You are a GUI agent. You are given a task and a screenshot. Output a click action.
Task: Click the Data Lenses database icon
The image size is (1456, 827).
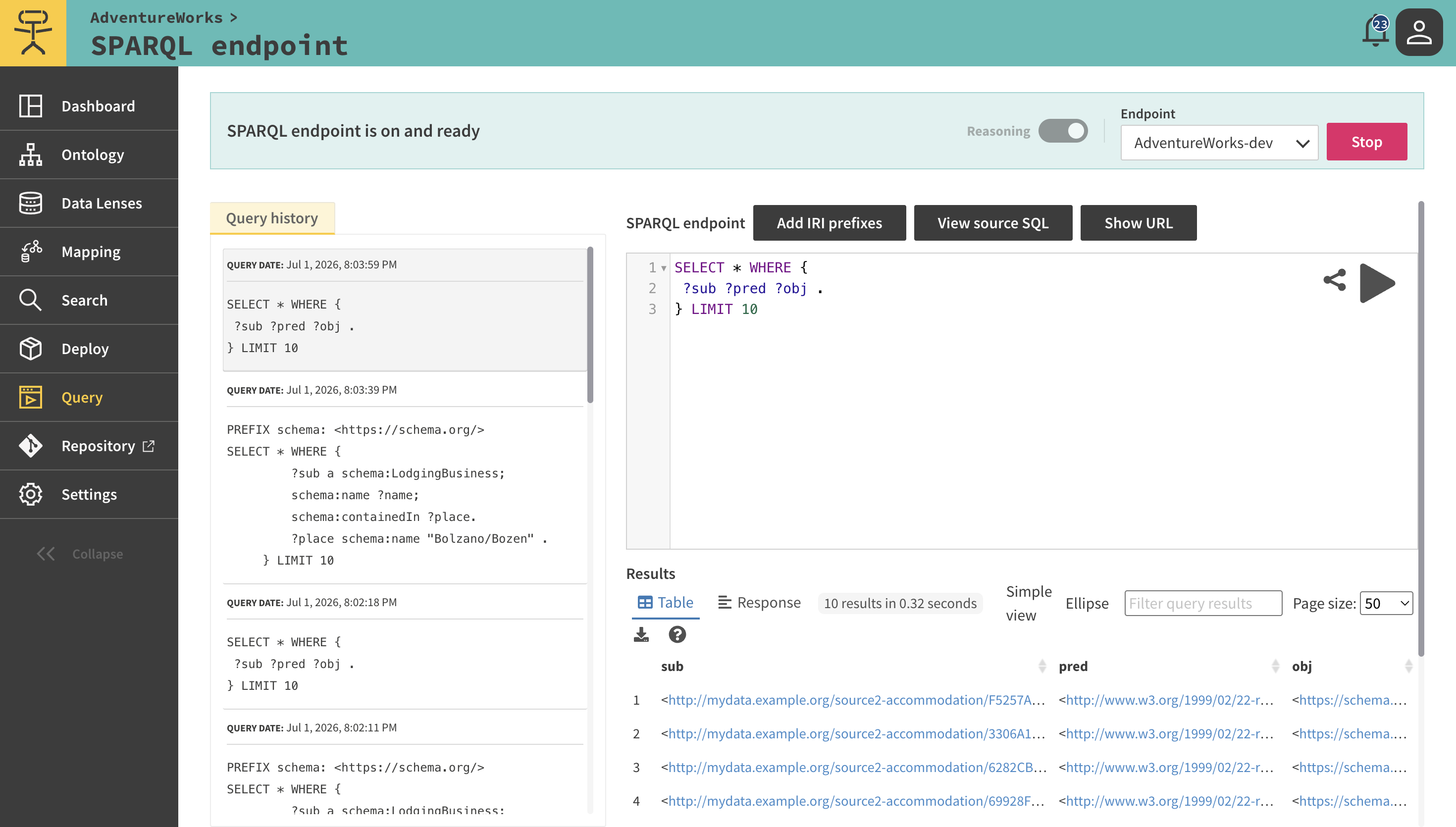pyautogui.click(x=31, y=204)
